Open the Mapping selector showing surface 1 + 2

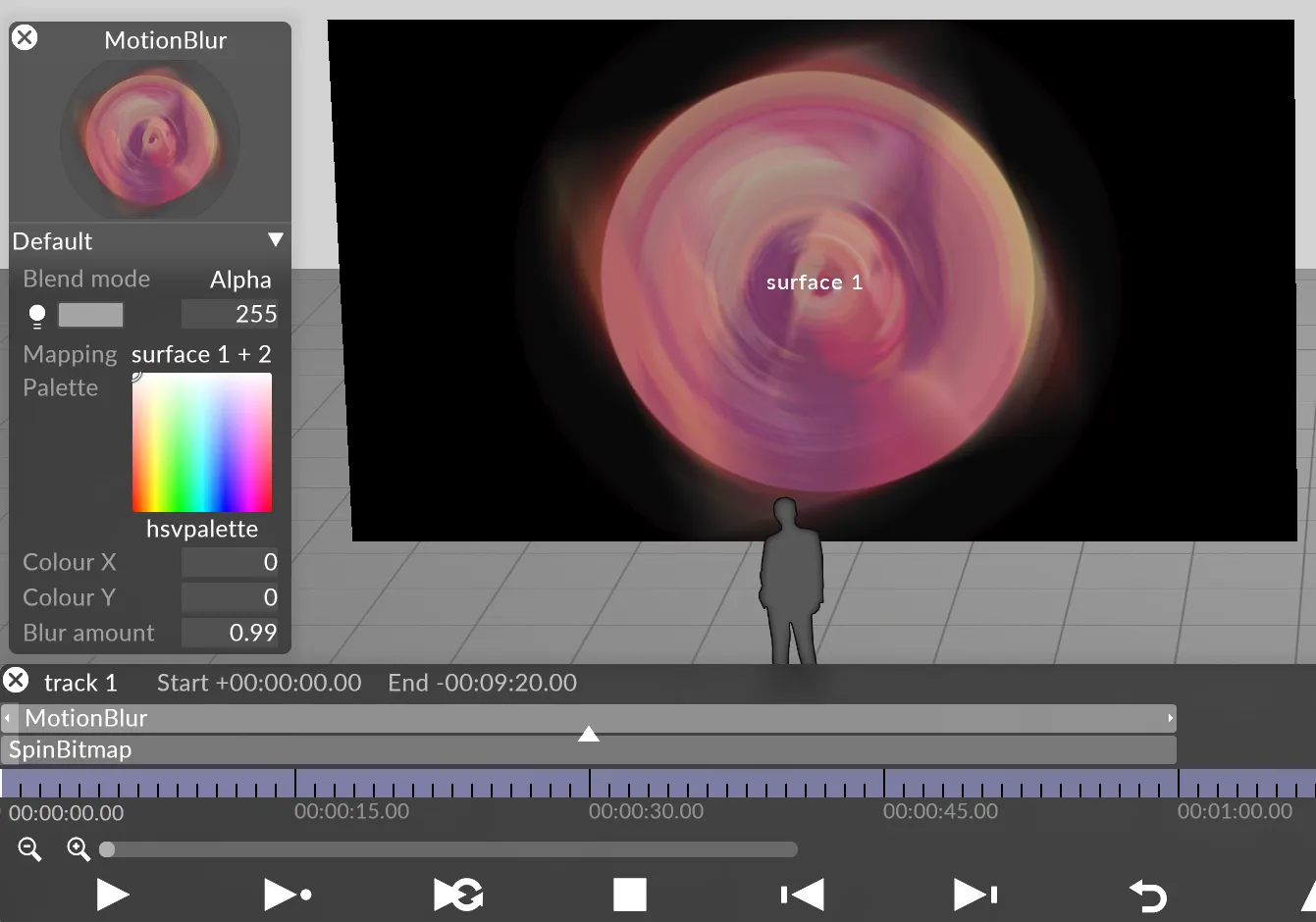[202, 354]
